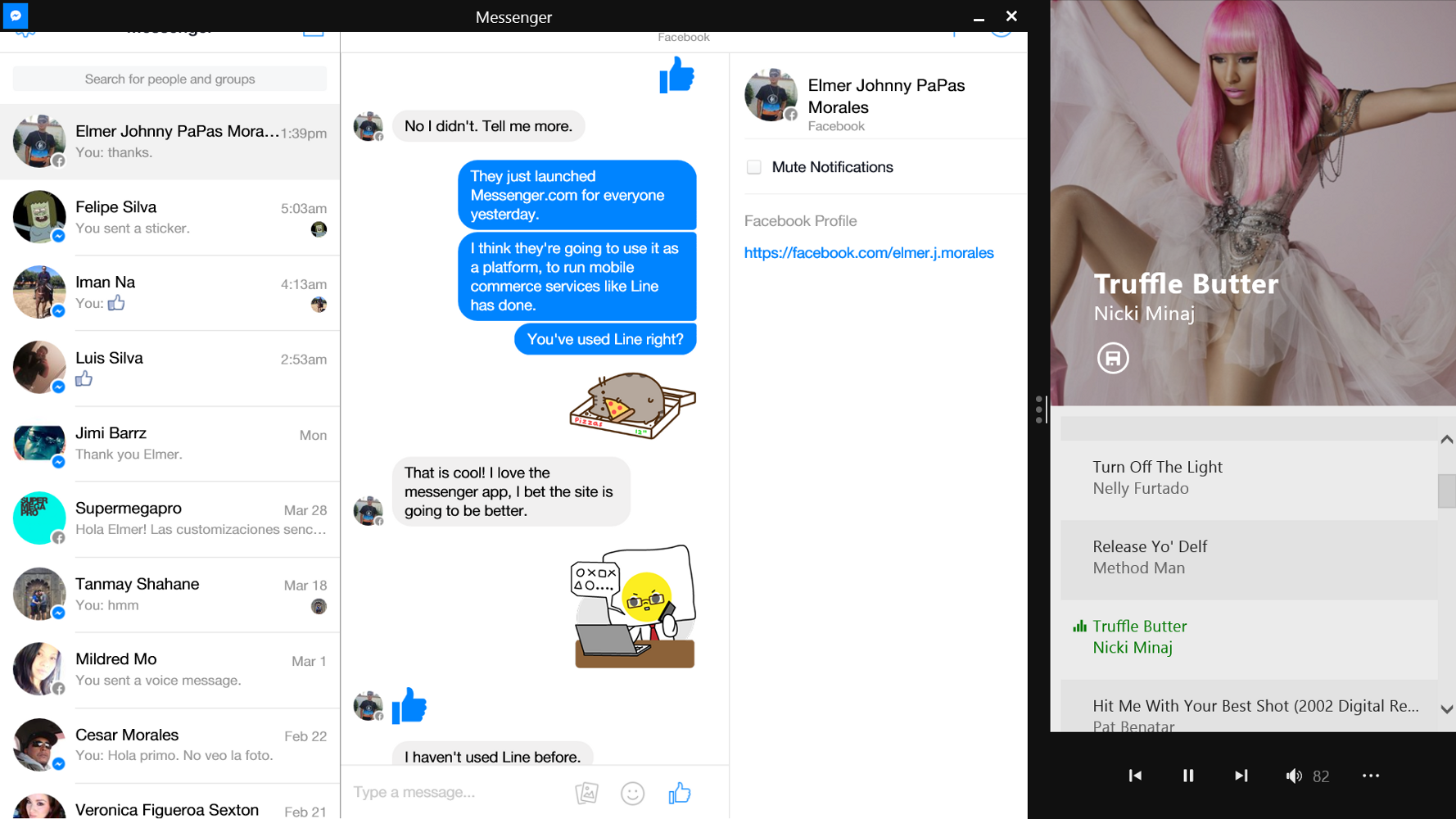This screenshot has width=1456, height=819.
Task: Open the more options menu in music player
Action: pos(1371,776)
